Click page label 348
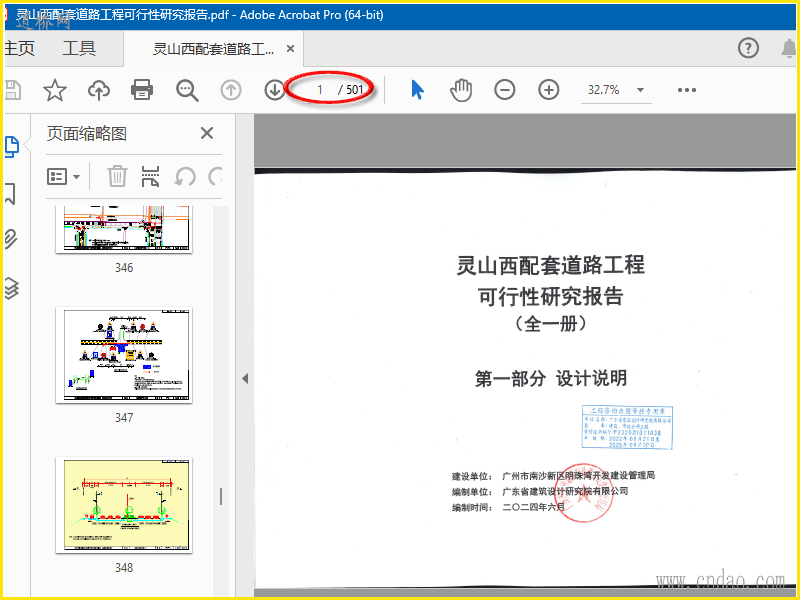Screen dimensions: 800x600 point(124,568)
